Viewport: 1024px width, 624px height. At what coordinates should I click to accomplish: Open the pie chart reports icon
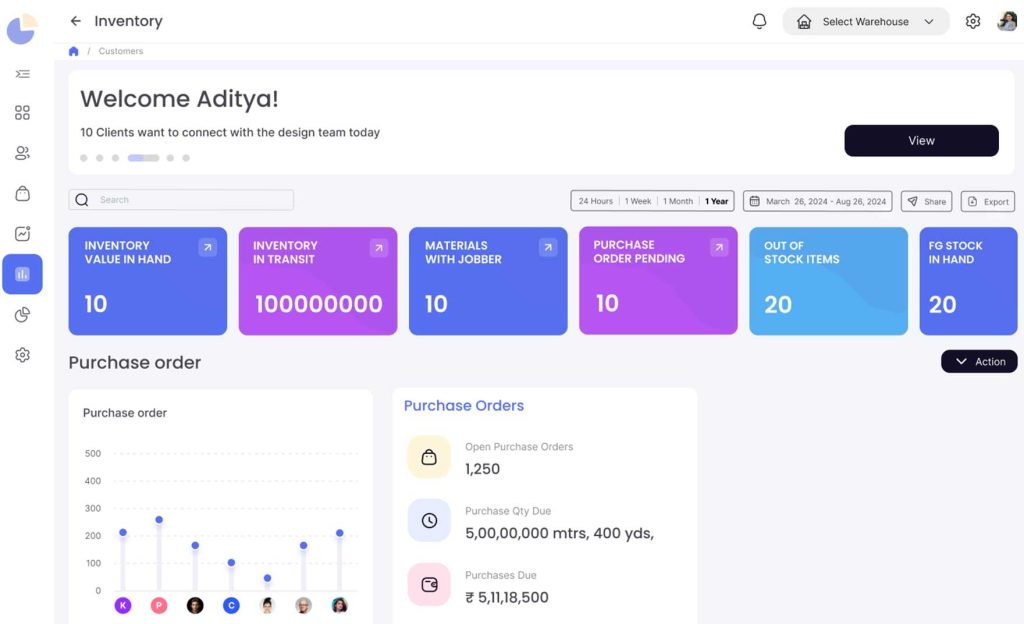tap(22, 314)
